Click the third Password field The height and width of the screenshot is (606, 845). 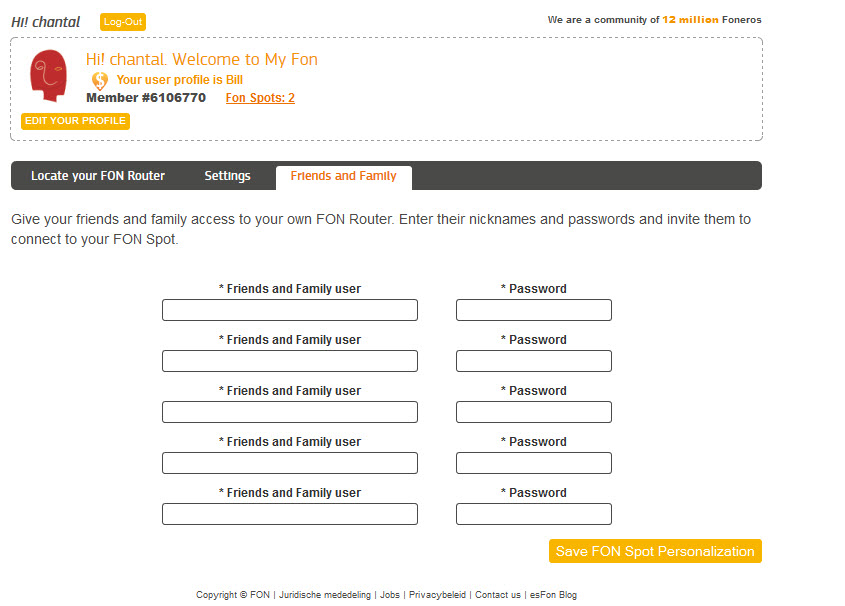533,412
